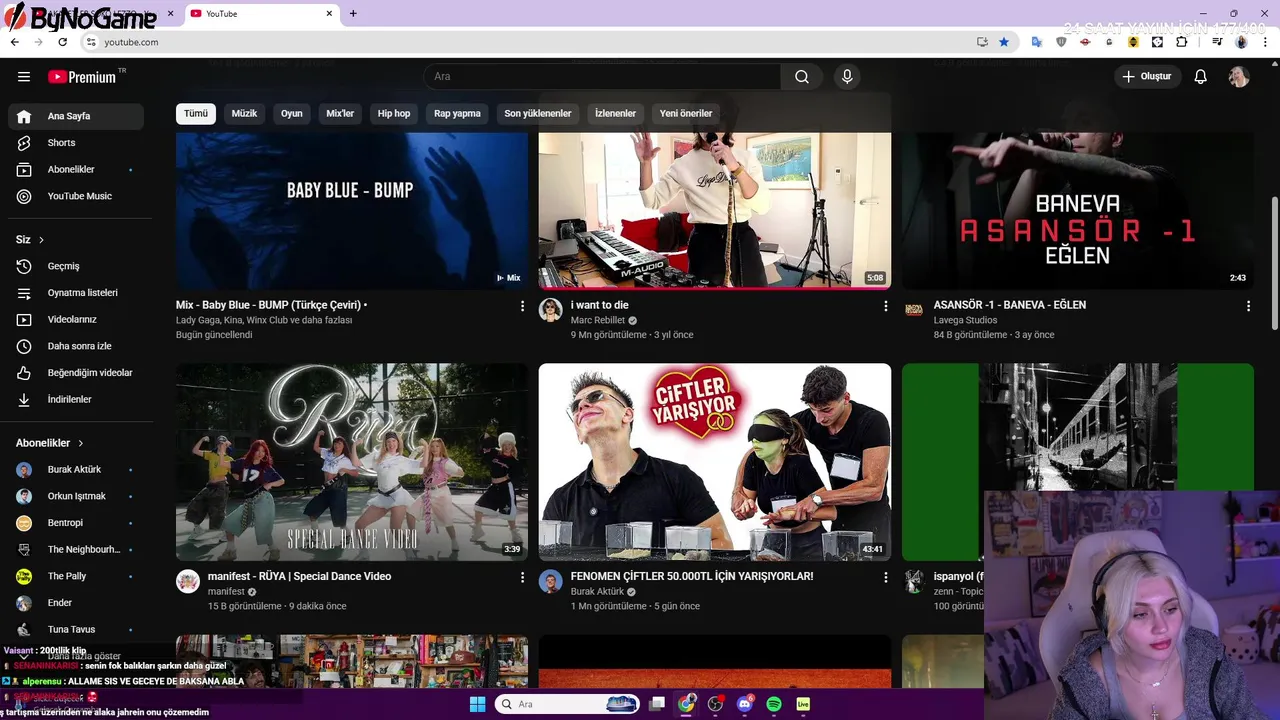Start voice search with microphone icon
Screen dimensions: 1280x720
(847, 77)
